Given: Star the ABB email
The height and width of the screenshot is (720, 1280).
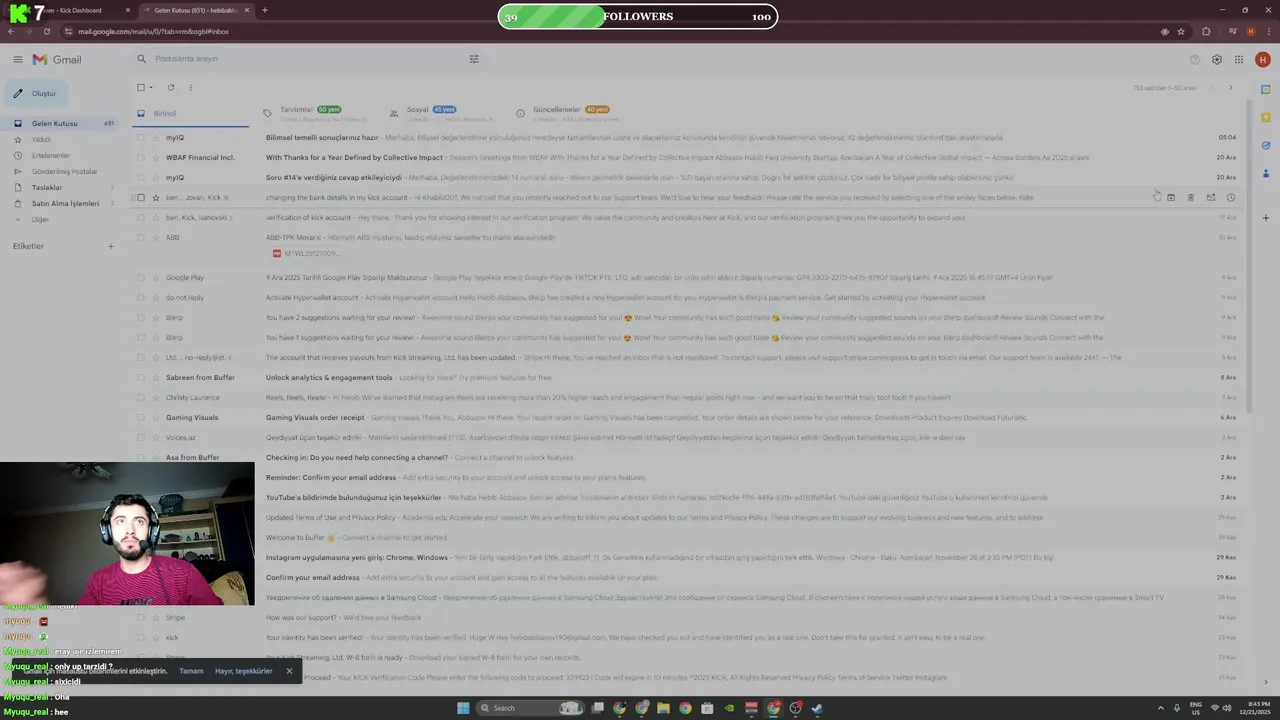Looking at the screenshot, I should [x=156, y=238].
